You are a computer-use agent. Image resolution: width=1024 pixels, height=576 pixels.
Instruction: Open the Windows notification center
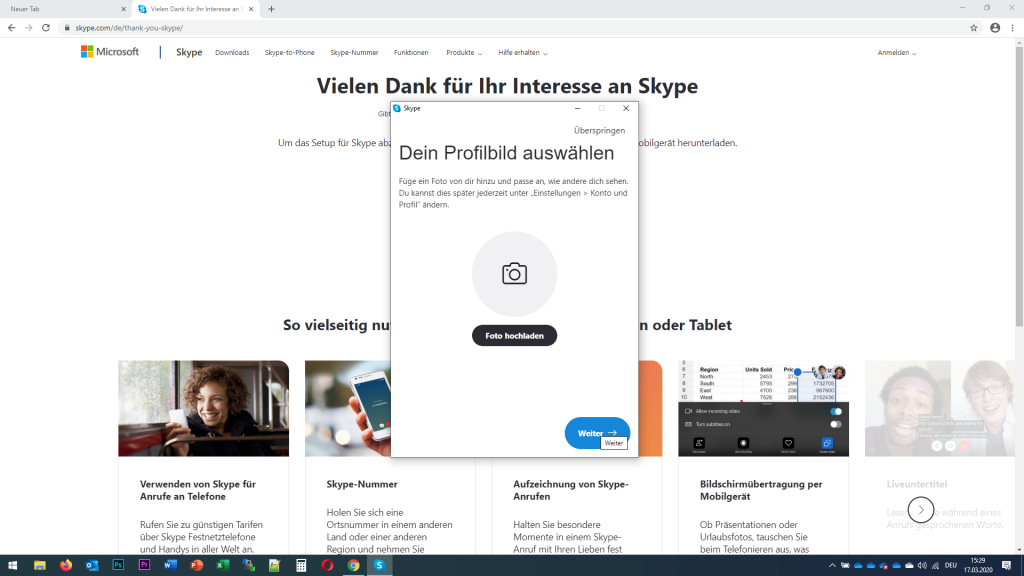point(1006,566)
